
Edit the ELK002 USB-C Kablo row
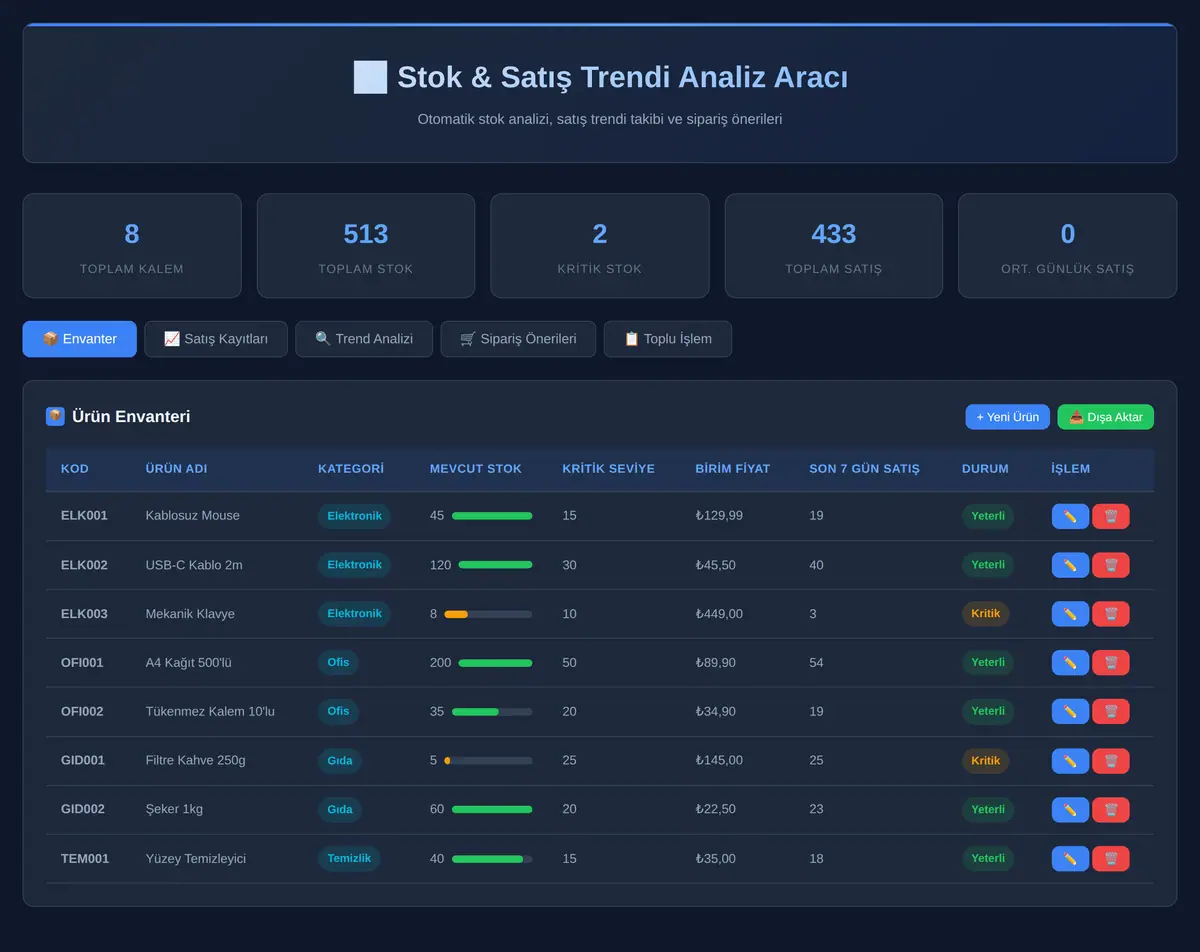1070,565
